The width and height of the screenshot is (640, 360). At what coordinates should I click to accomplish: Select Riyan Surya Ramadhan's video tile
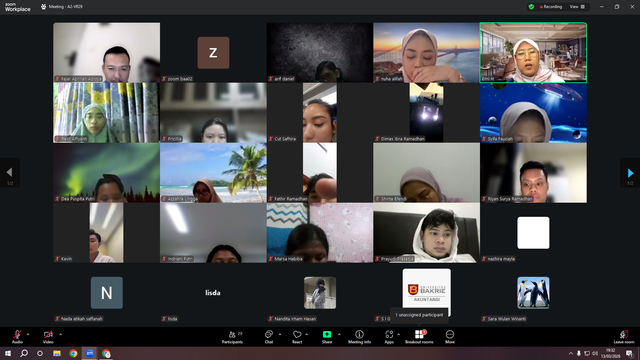[533, 173]
